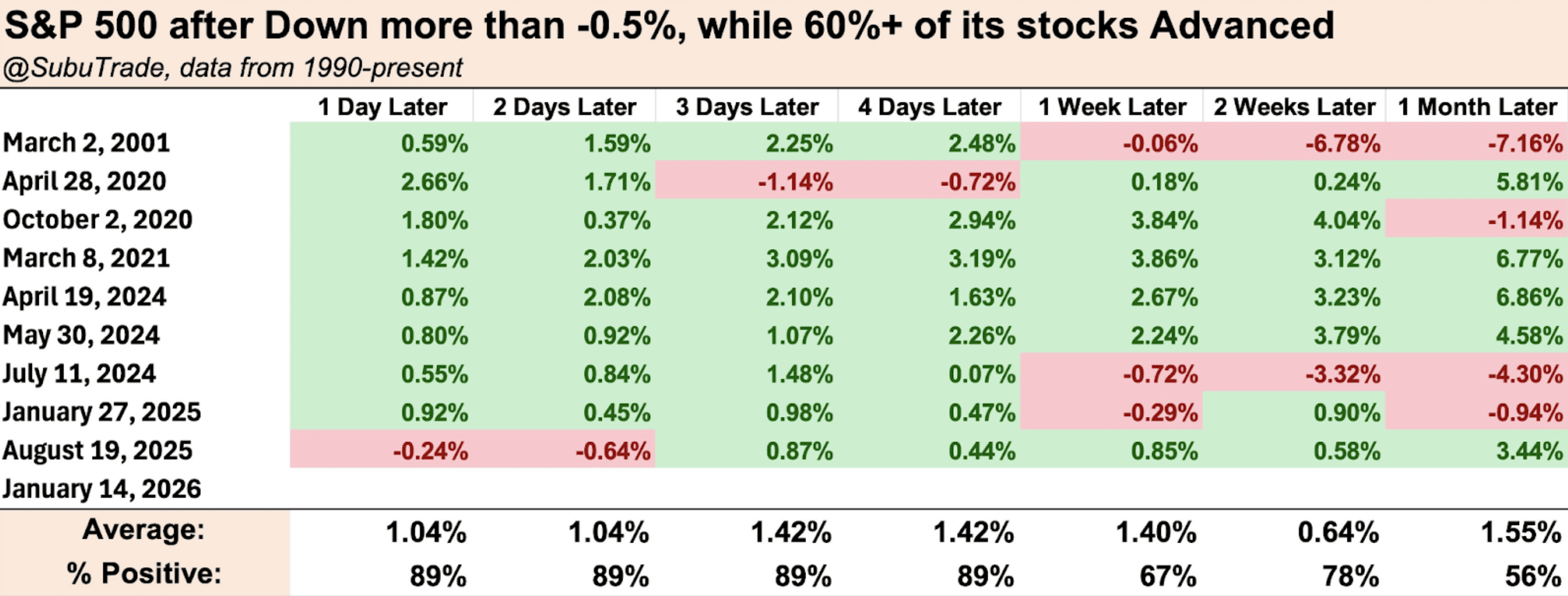The height and width of the screenshot is (596, 1568).
Task: Click the "% Positive:" row label
Action: (143, 574)
